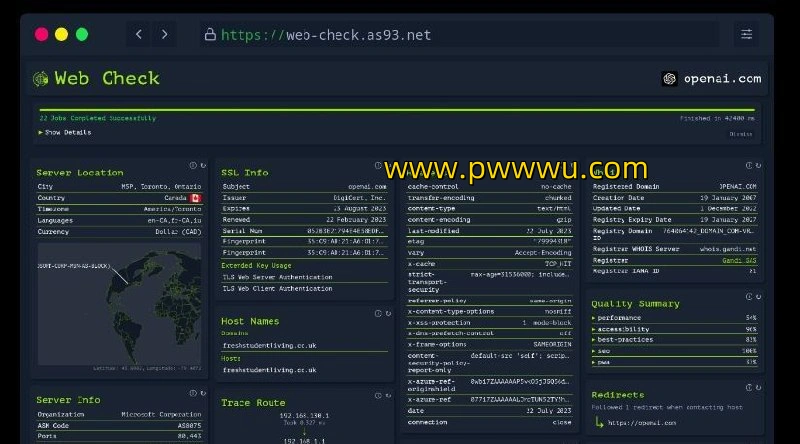Image resolution: width=800 pixels, height=444 pixels.
Task: Click the SSL Issuer DigiCert row
Action: 305,198
